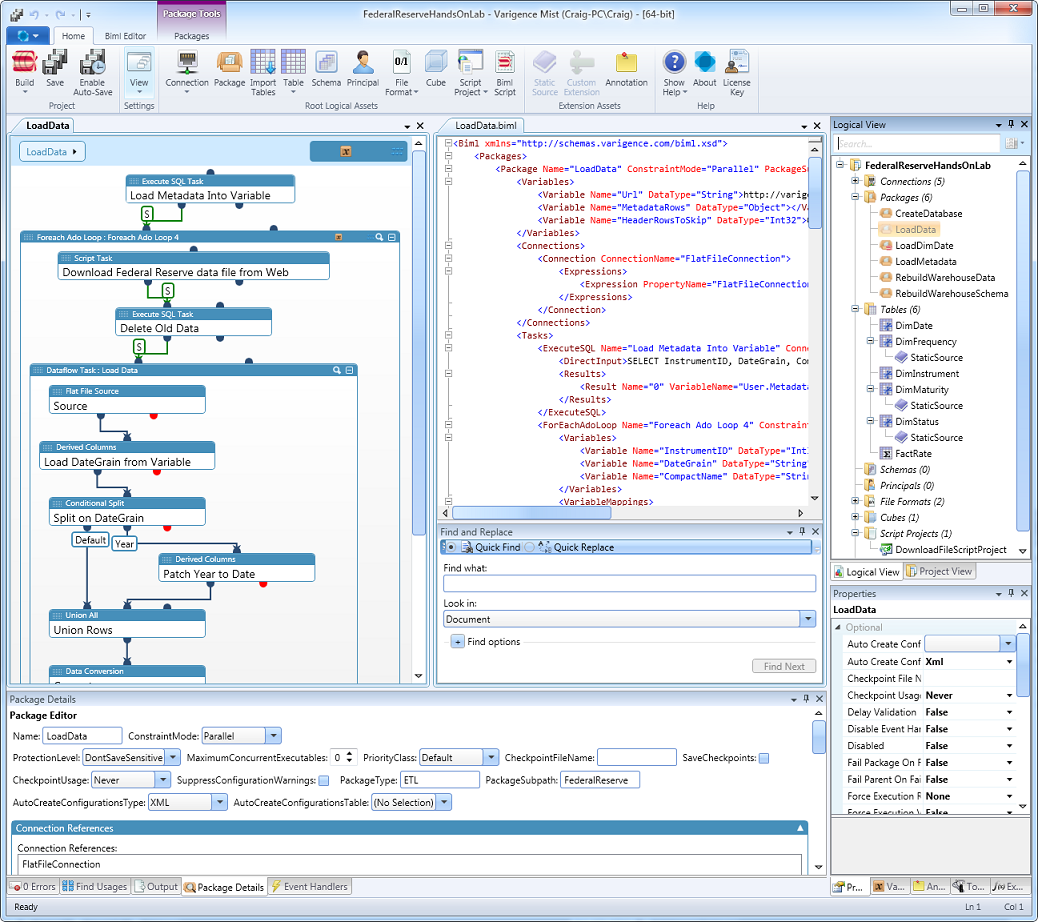Open the License Key dialog
The height and width of the screenshot is (922, 1038).
click(x=737, y=73)
